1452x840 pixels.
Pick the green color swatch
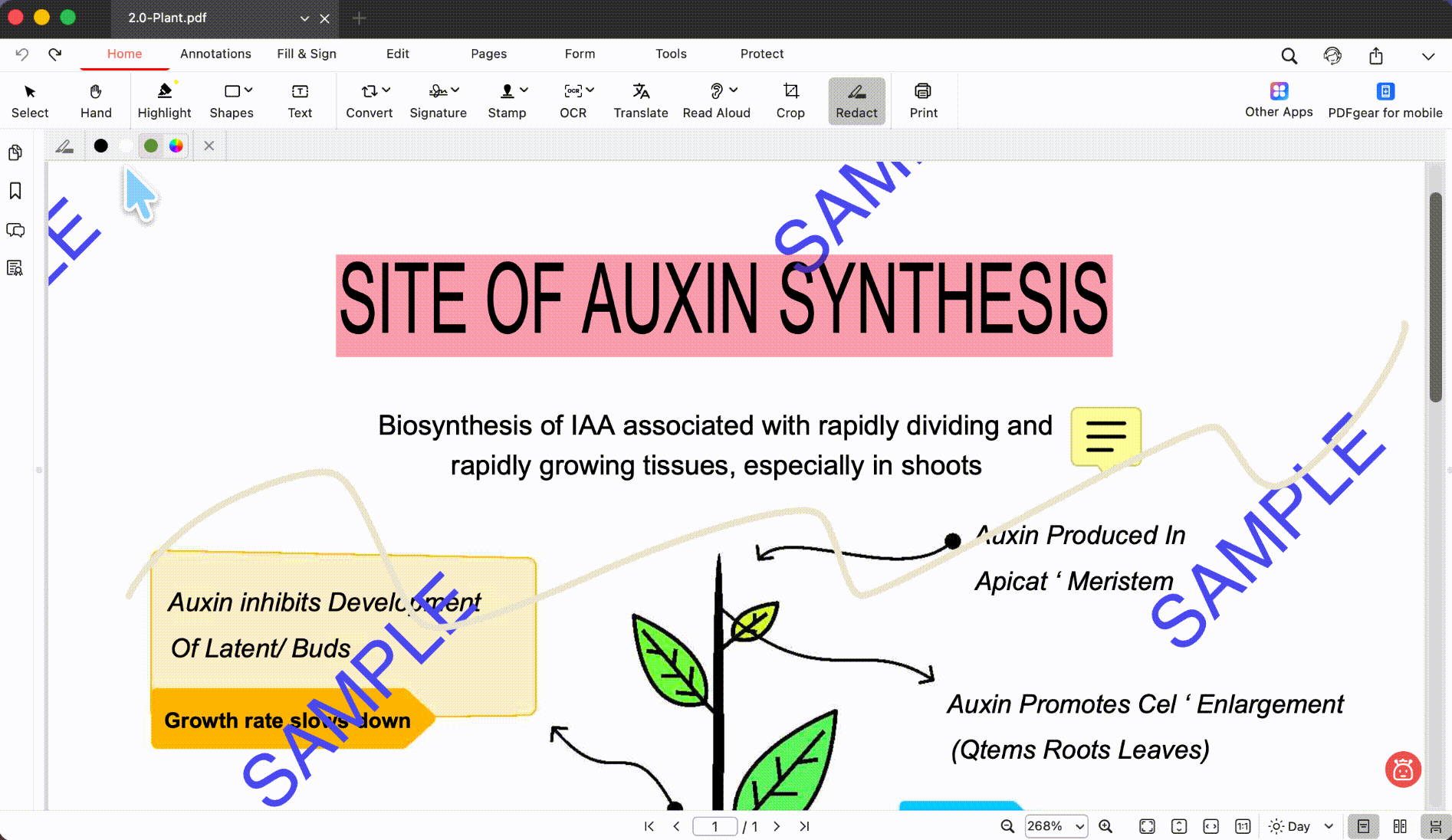pyautogui.click(x=151, y=146)
